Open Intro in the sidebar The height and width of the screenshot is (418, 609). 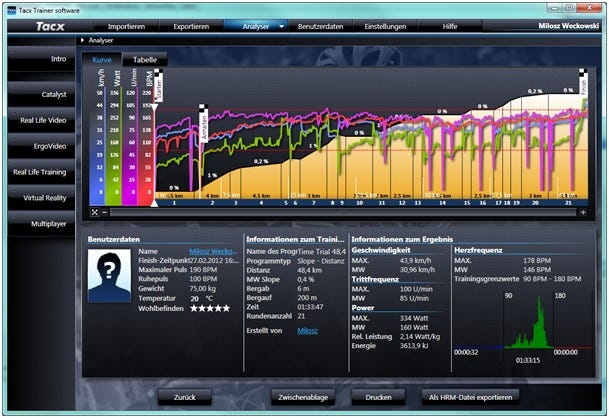(41, 59)
